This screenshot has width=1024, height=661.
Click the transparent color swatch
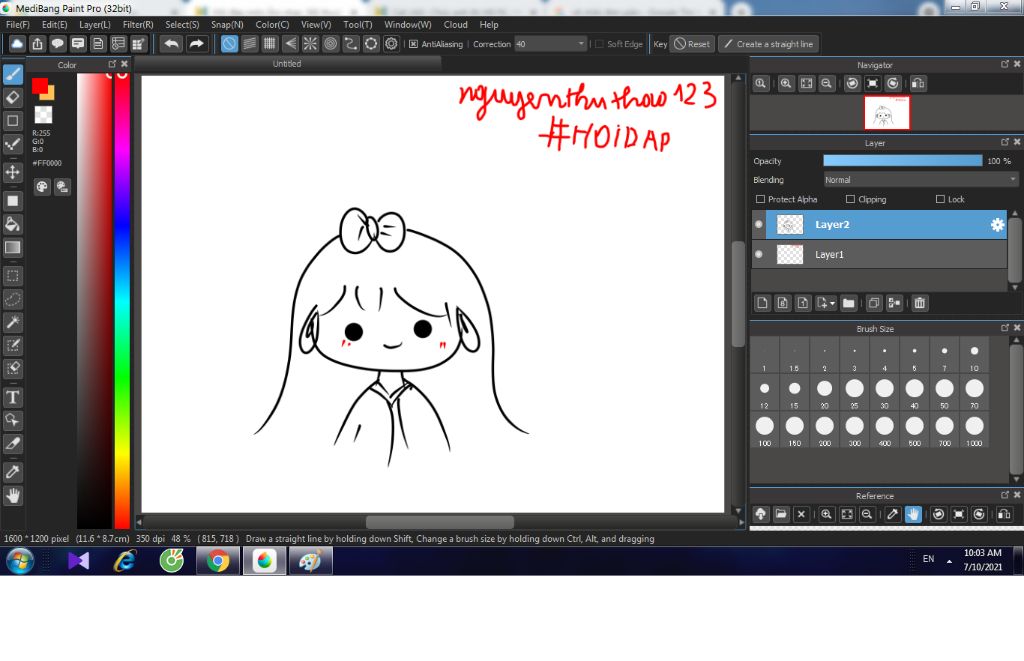[x=43, y=115]
